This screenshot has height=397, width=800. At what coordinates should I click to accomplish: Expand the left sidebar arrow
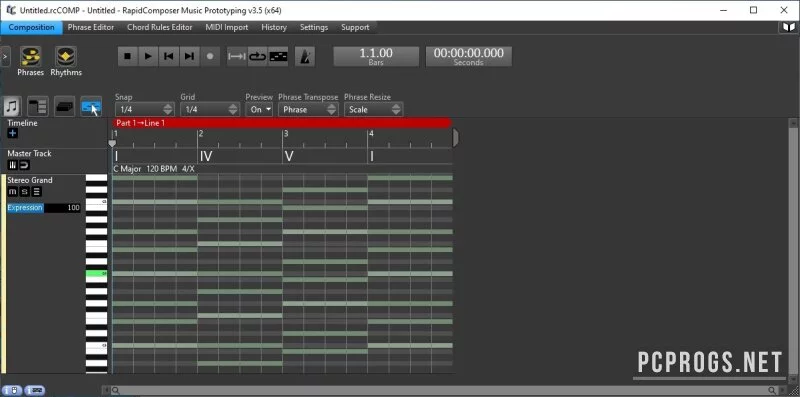tap(5, 57)
